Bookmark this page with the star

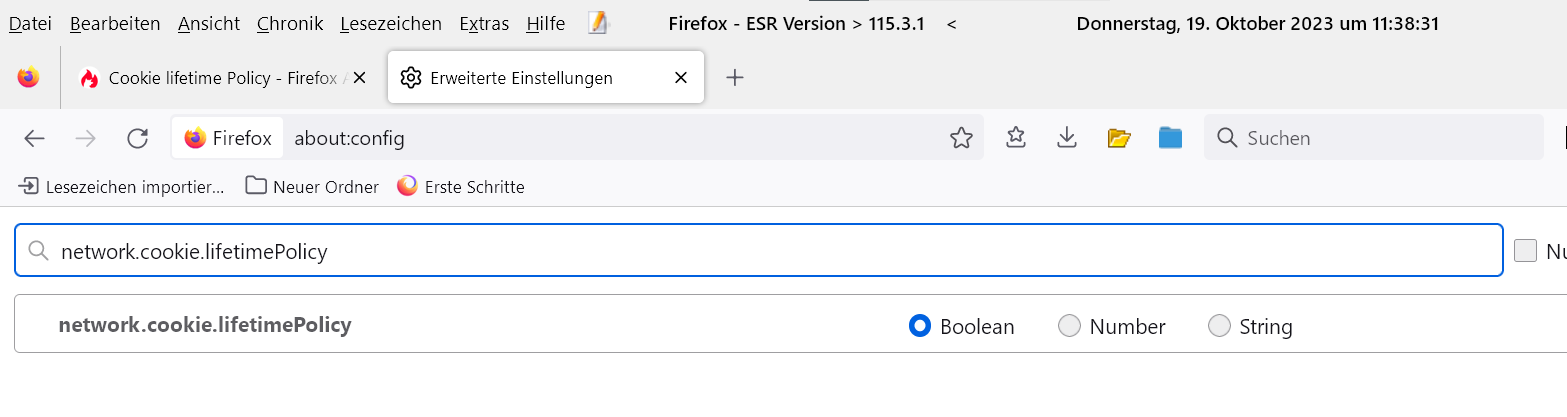pyautogui.click(x=961, y=138)
